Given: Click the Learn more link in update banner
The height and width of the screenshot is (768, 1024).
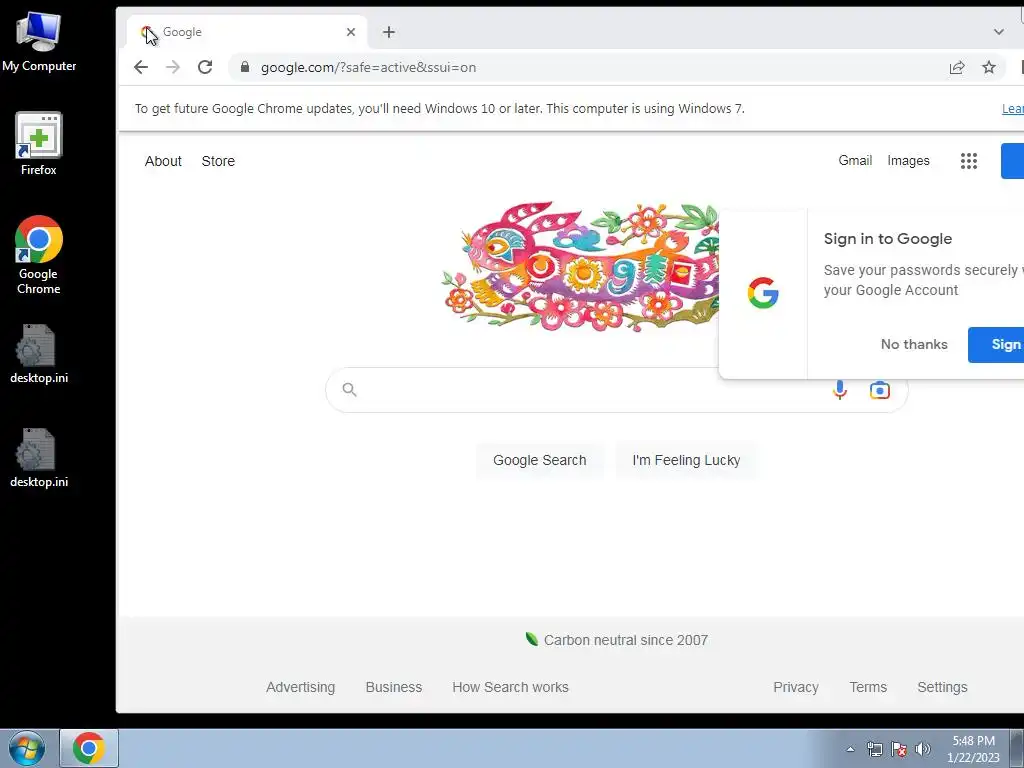Looking at the screenshot, I should pos(1013,109).
